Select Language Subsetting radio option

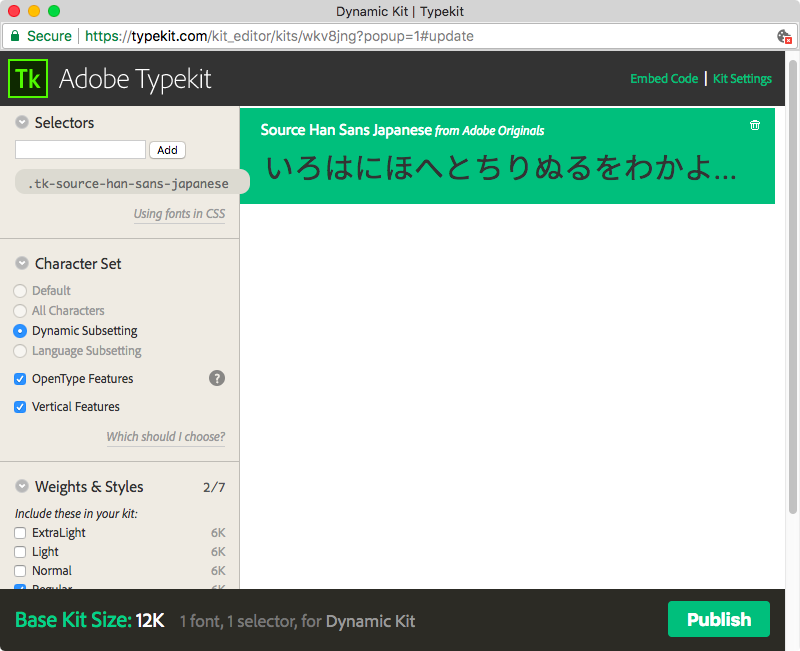coord(20,351)
